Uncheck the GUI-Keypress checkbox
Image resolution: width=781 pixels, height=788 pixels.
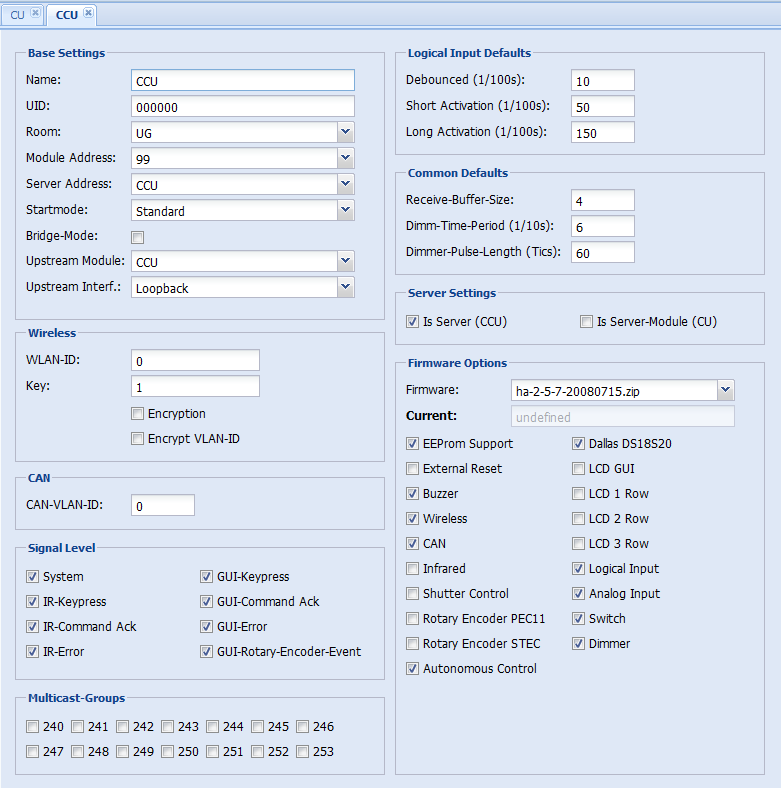click(207, 577)
